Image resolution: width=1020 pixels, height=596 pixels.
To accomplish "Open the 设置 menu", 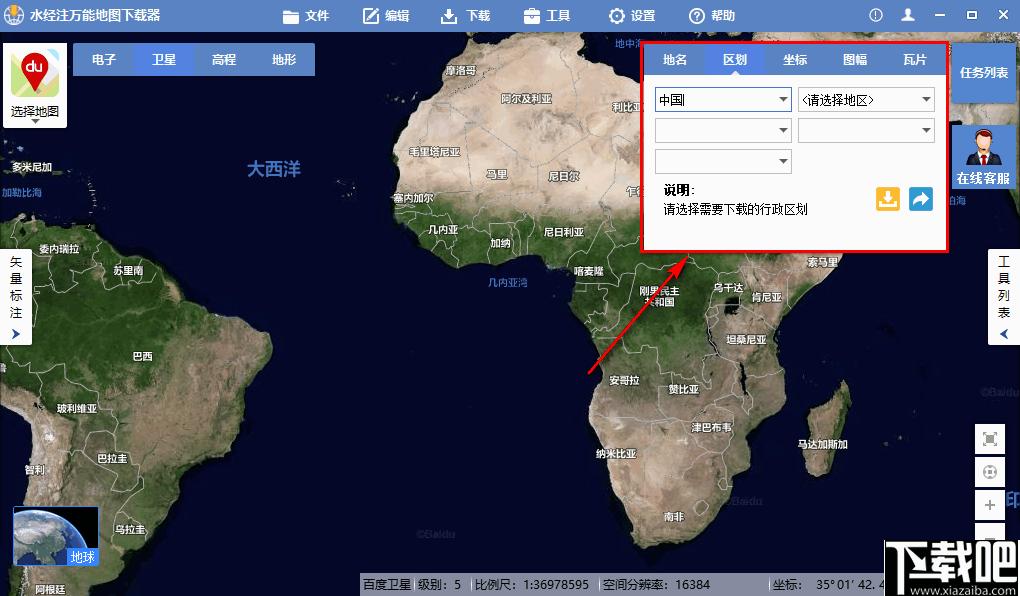I will click(632, 16).
